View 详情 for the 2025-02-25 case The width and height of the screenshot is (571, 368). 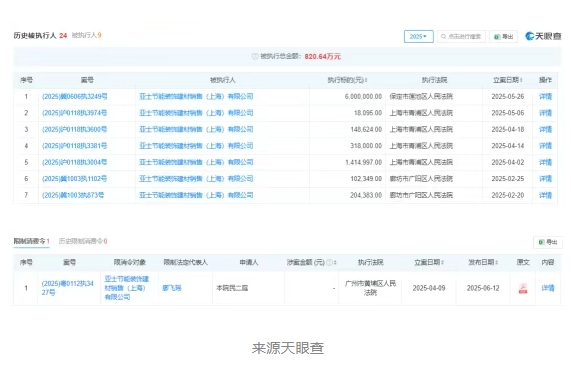pyautogui.click(x=545, y=179)
